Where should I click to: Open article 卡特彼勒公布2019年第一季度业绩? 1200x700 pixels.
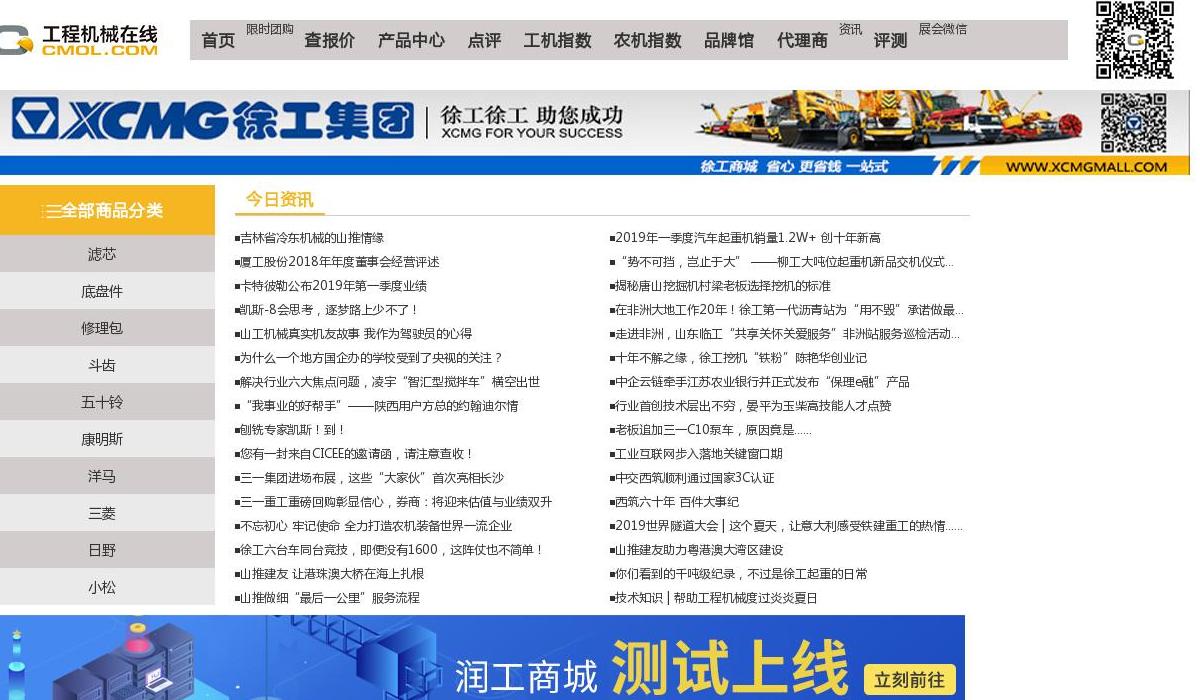331,286
